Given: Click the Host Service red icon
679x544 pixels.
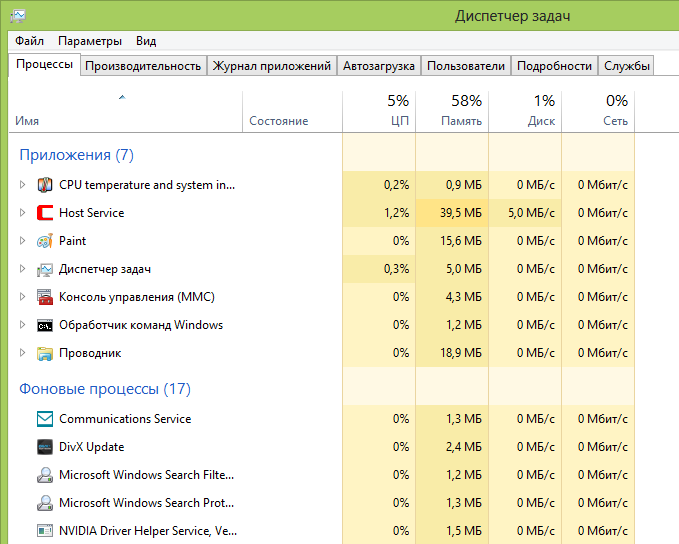Looking at the screenshot, I should tap(45, 213).
